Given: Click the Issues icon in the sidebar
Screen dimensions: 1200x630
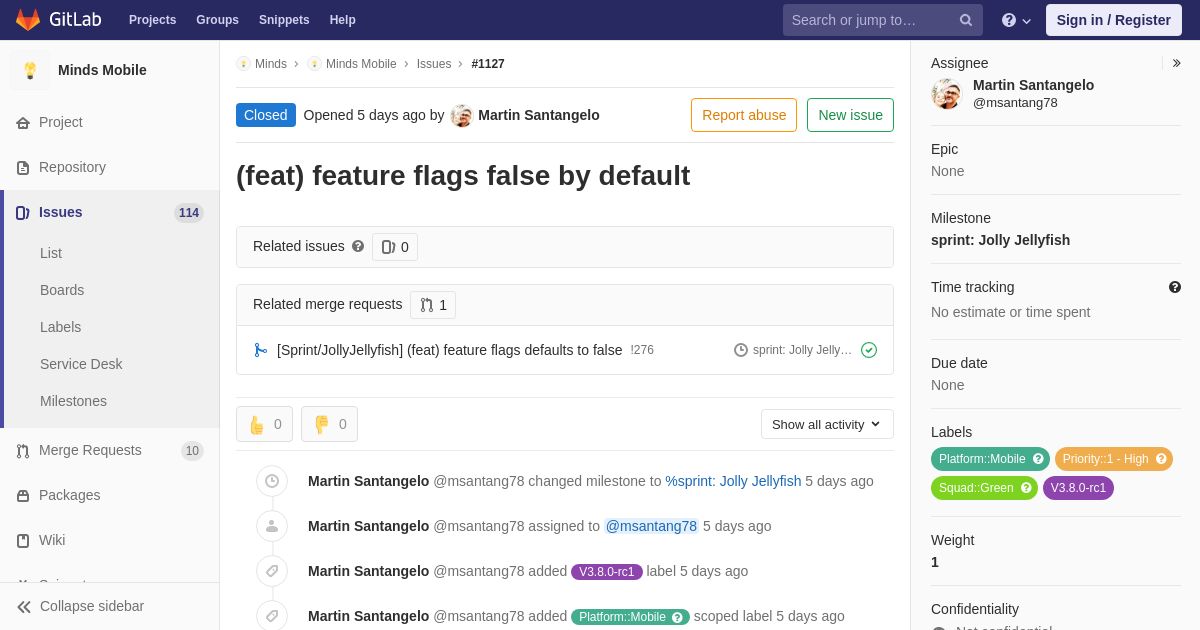Looking at the screenshot, I should click(23, 212).
